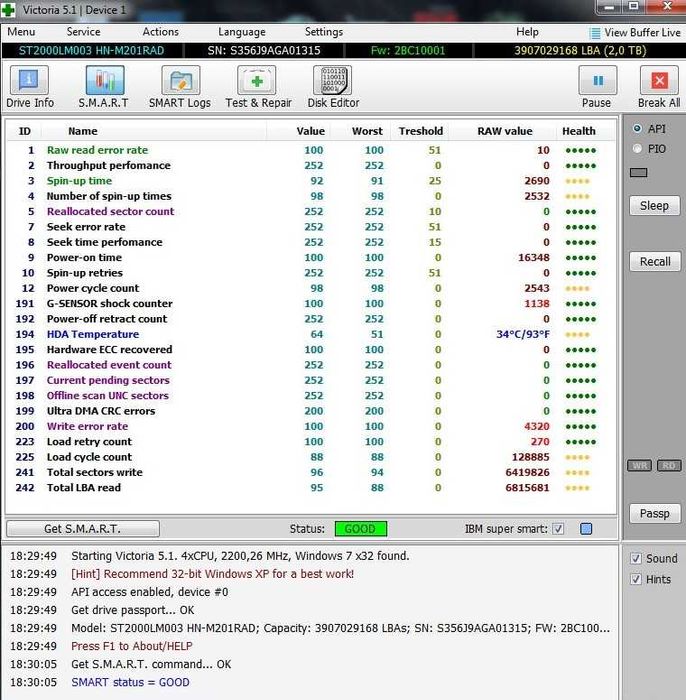Click the Treshold column header
Image resolution: width=686 pixels, height=700 pixels.
click(421, 131)
